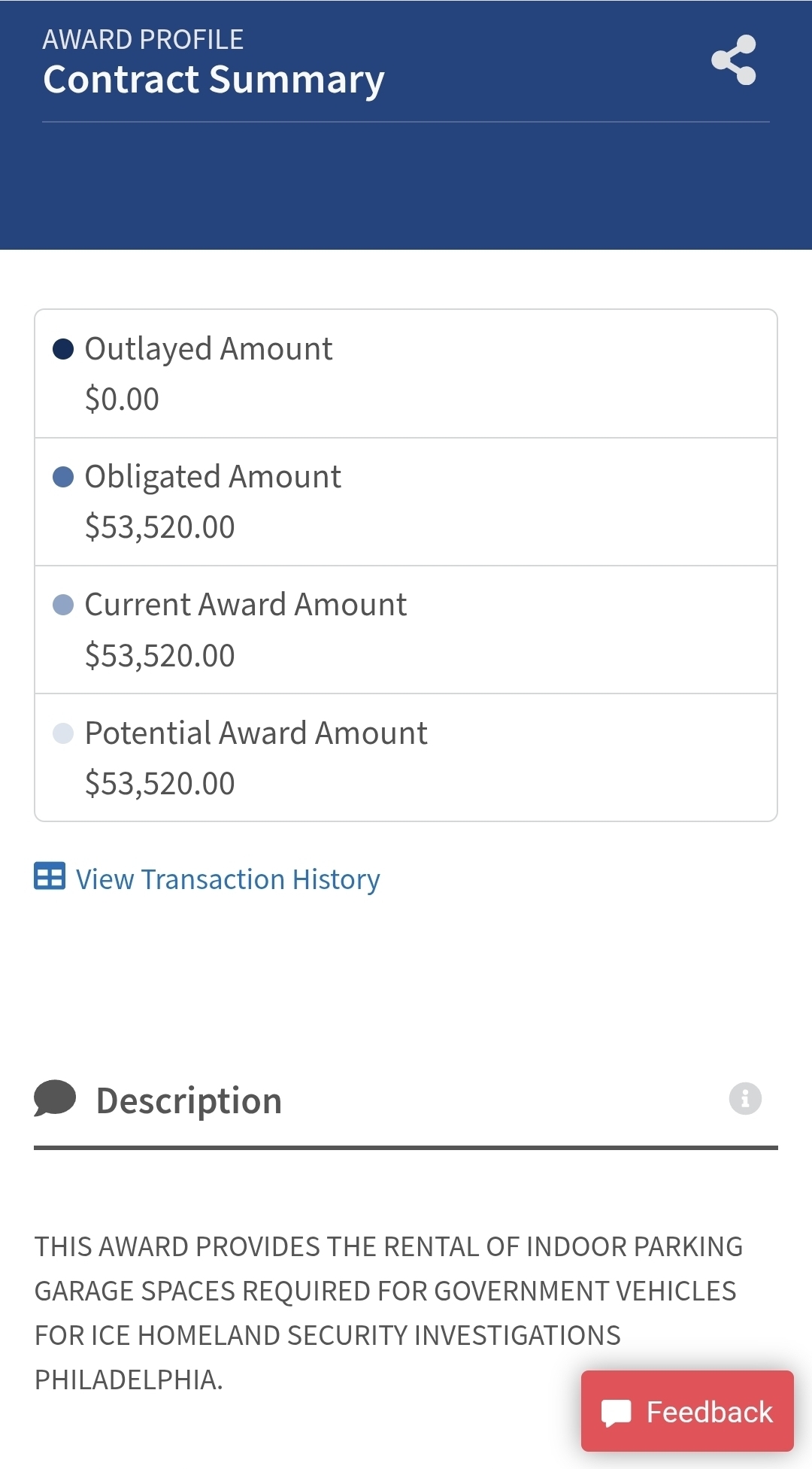The height and width of the screenshot is (1469, 812).
Task: Click the table icon beside View Transaction History
Action: pos(50,876)
